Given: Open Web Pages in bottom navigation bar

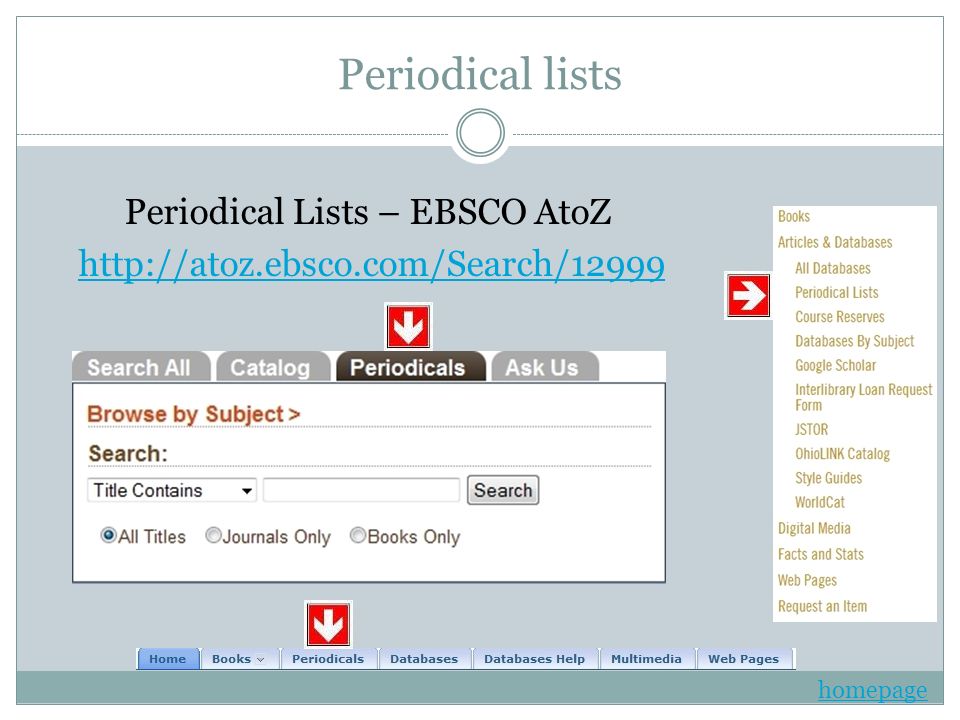Looking at the screenshot, I should tap(743, 659).
